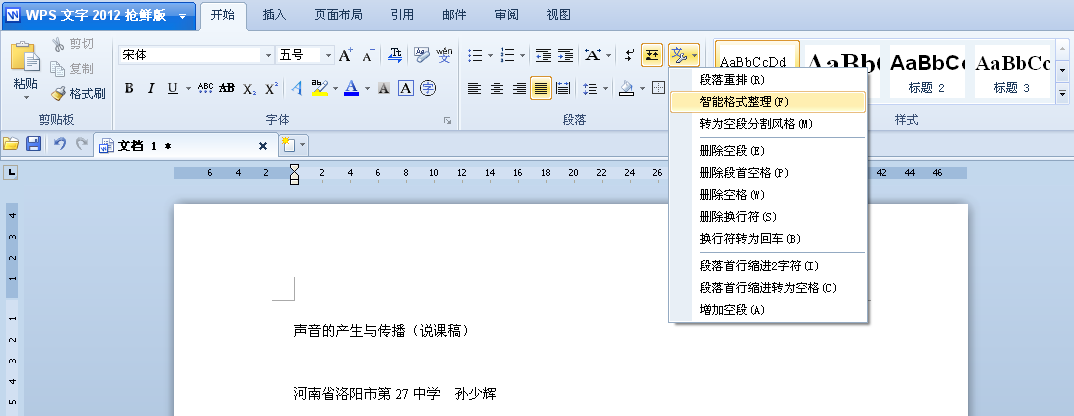Apply Superscript formatting
The height and width of the screenshot is (416, 1074).
271,88
